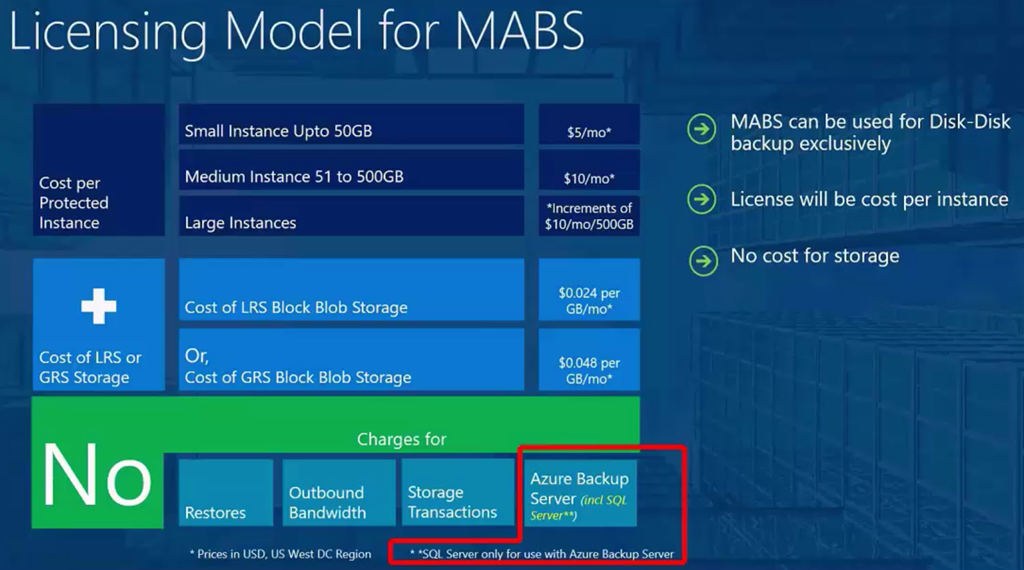The image size is (1024, 570).
Task: Click the $10/mo* price cell
Action: [589, 170]
